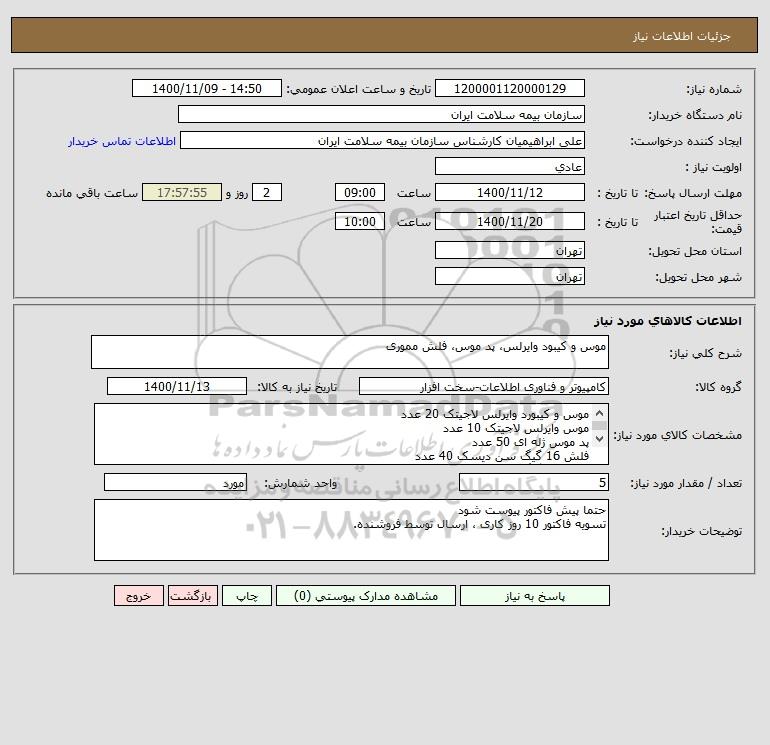Viewport: 770px width, 745px height.
Task: Click priority field 'عادي'
Action: tap(510, 166)
